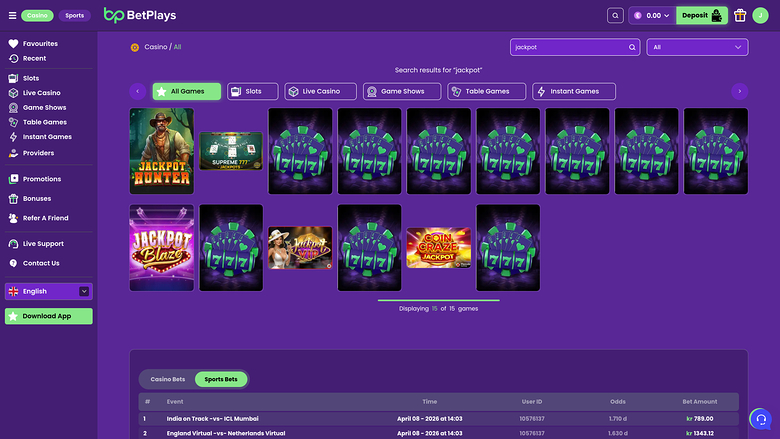Click the Odds column header
The image size is (780, 439).
click(x=618, y=402)
